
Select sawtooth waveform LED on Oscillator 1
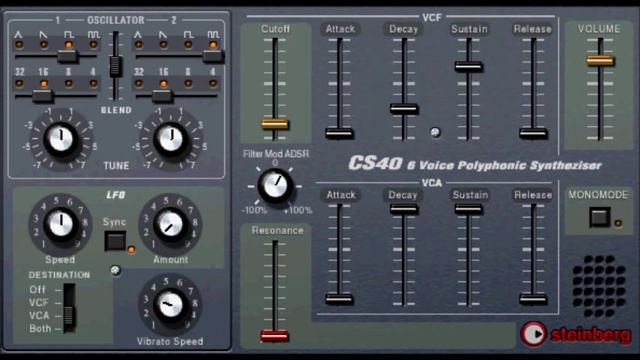44,44
